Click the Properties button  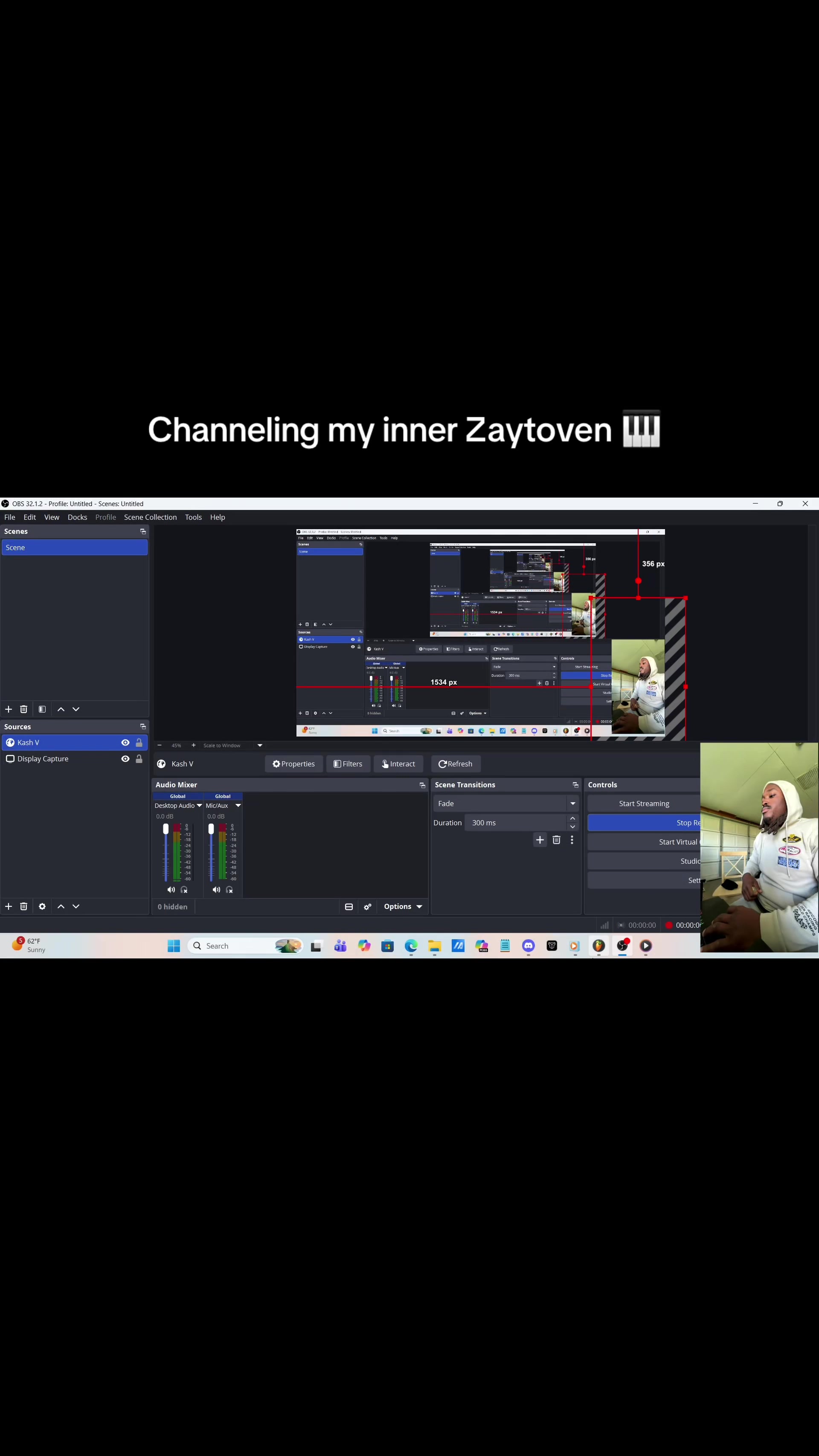point(294,763)
